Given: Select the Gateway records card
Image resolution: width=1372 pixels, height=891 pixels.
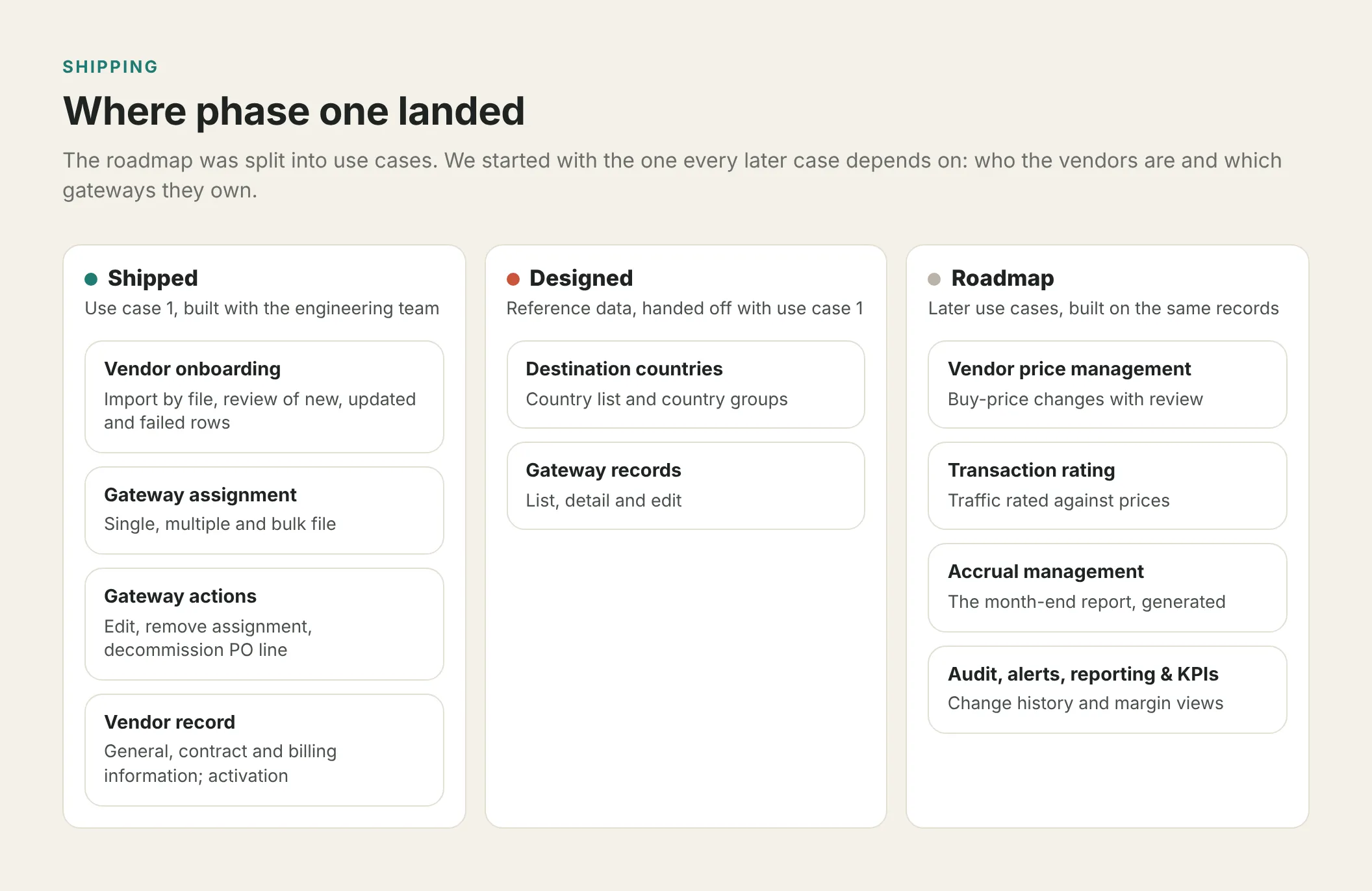Looking at the screenshot, I should click(685, 486).
